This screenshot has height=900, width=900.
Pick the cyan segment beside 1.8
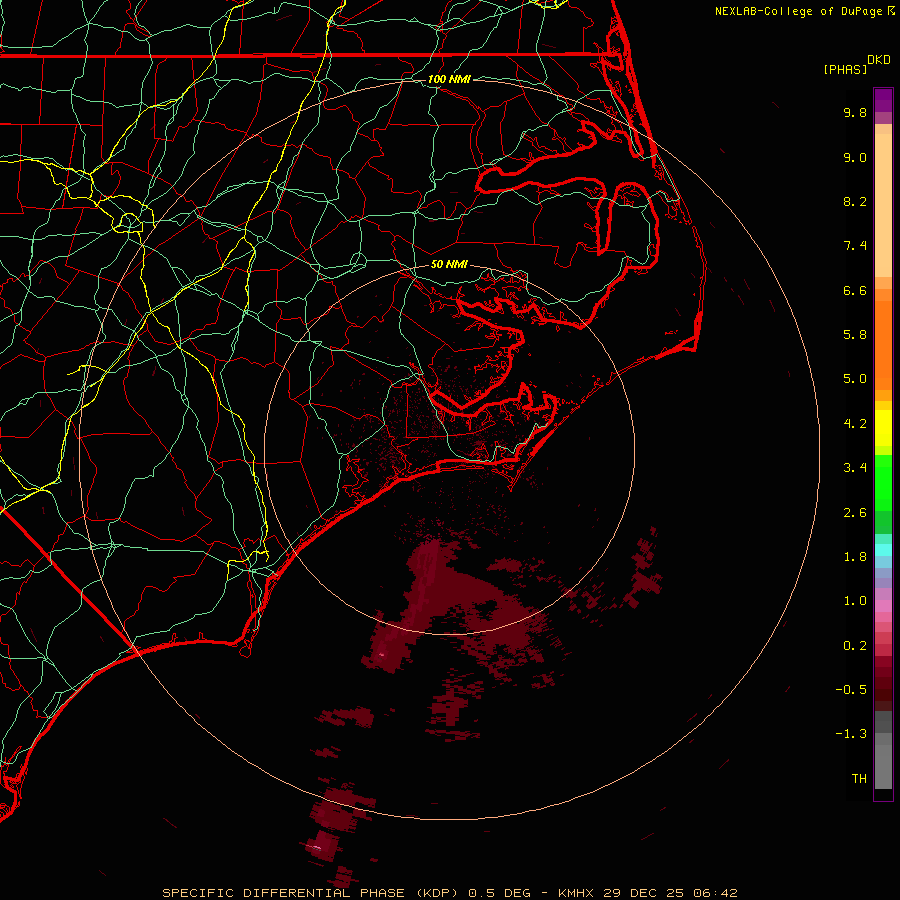(883, 550)
